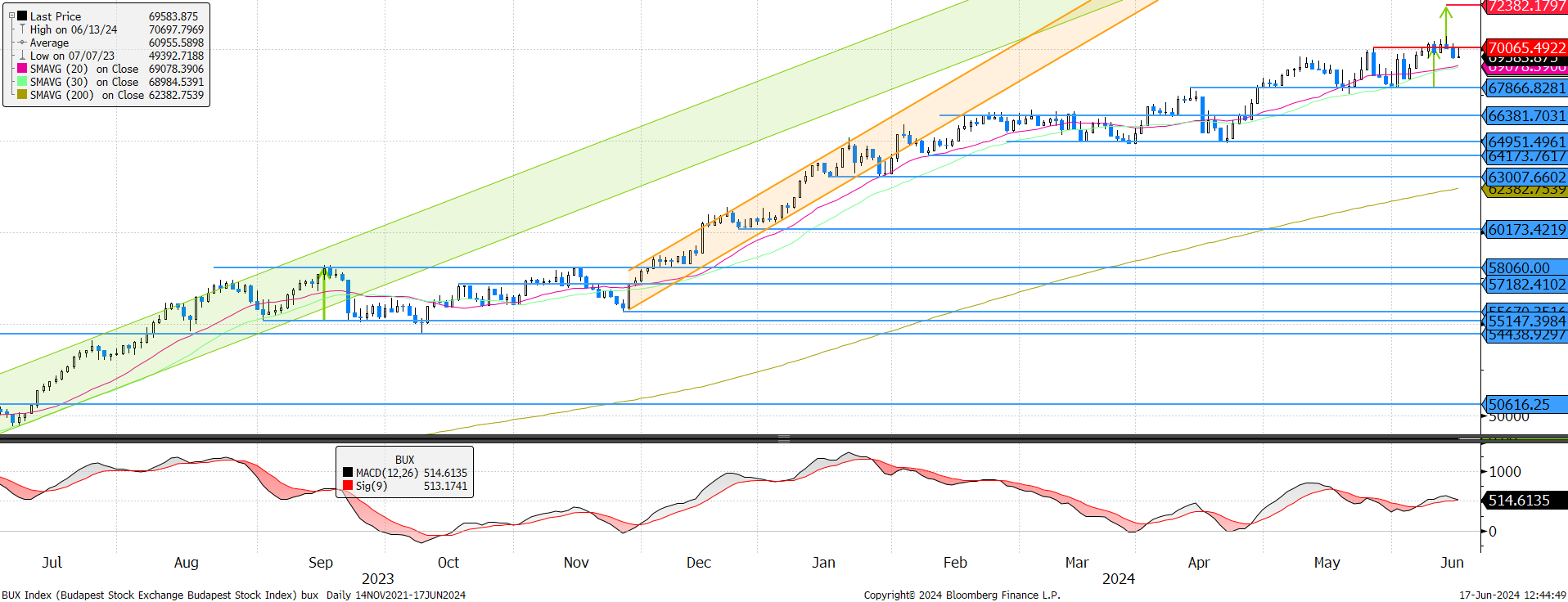This screenshot has width=1568, height=602.
Task: Click the 514.6135 MACD axis value label
Action: pyautogui.click(x=1519, y=501)
